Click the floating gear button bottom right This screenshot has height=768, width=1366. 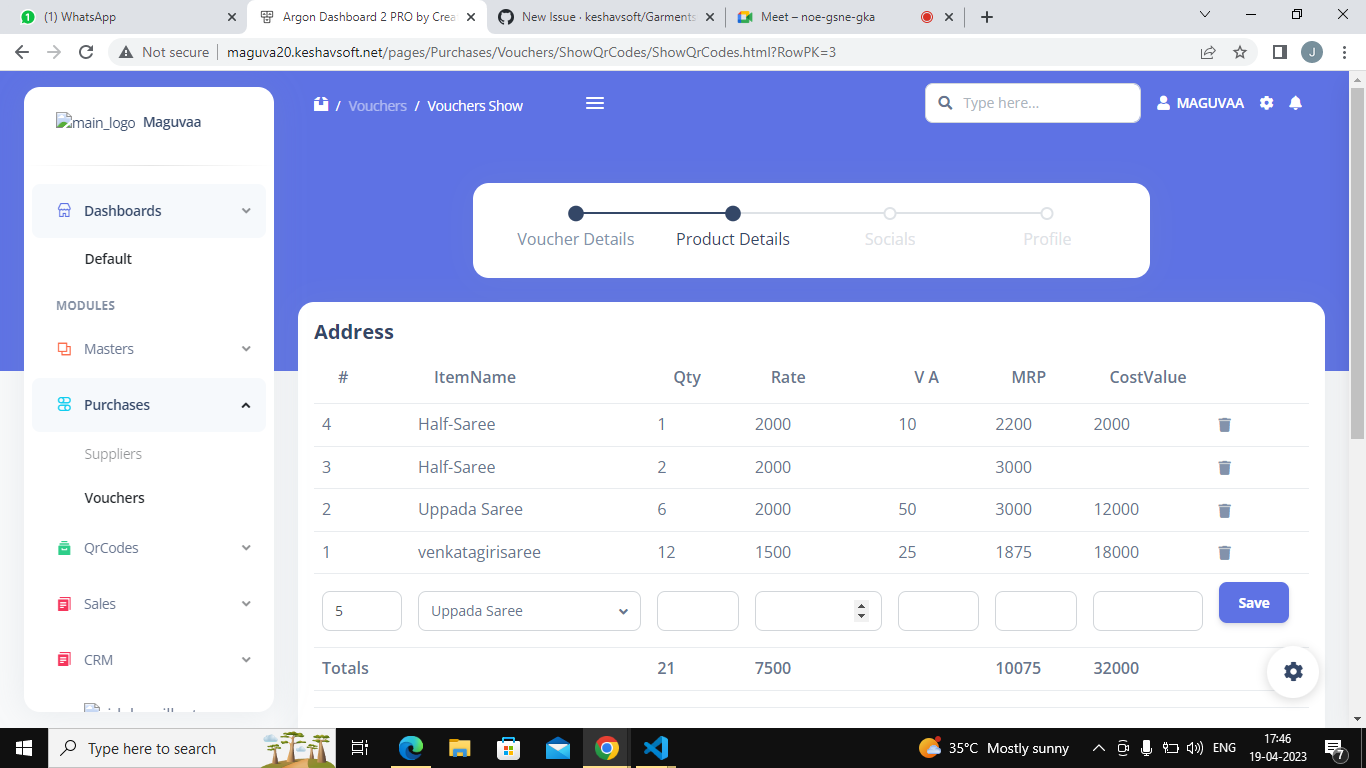tap(1293, 671)
